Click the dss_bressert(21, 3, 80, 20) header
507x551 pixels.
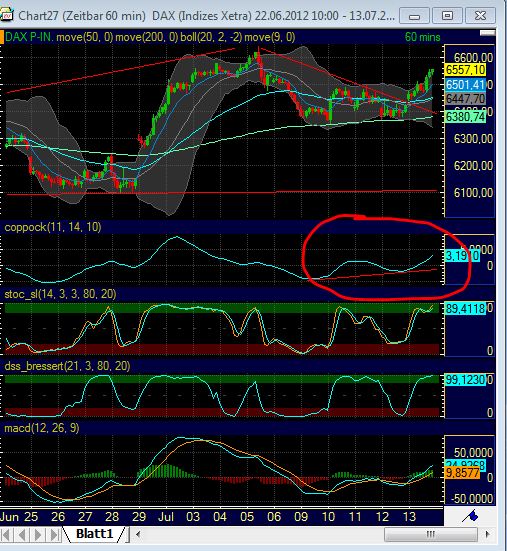click(67, 366)
